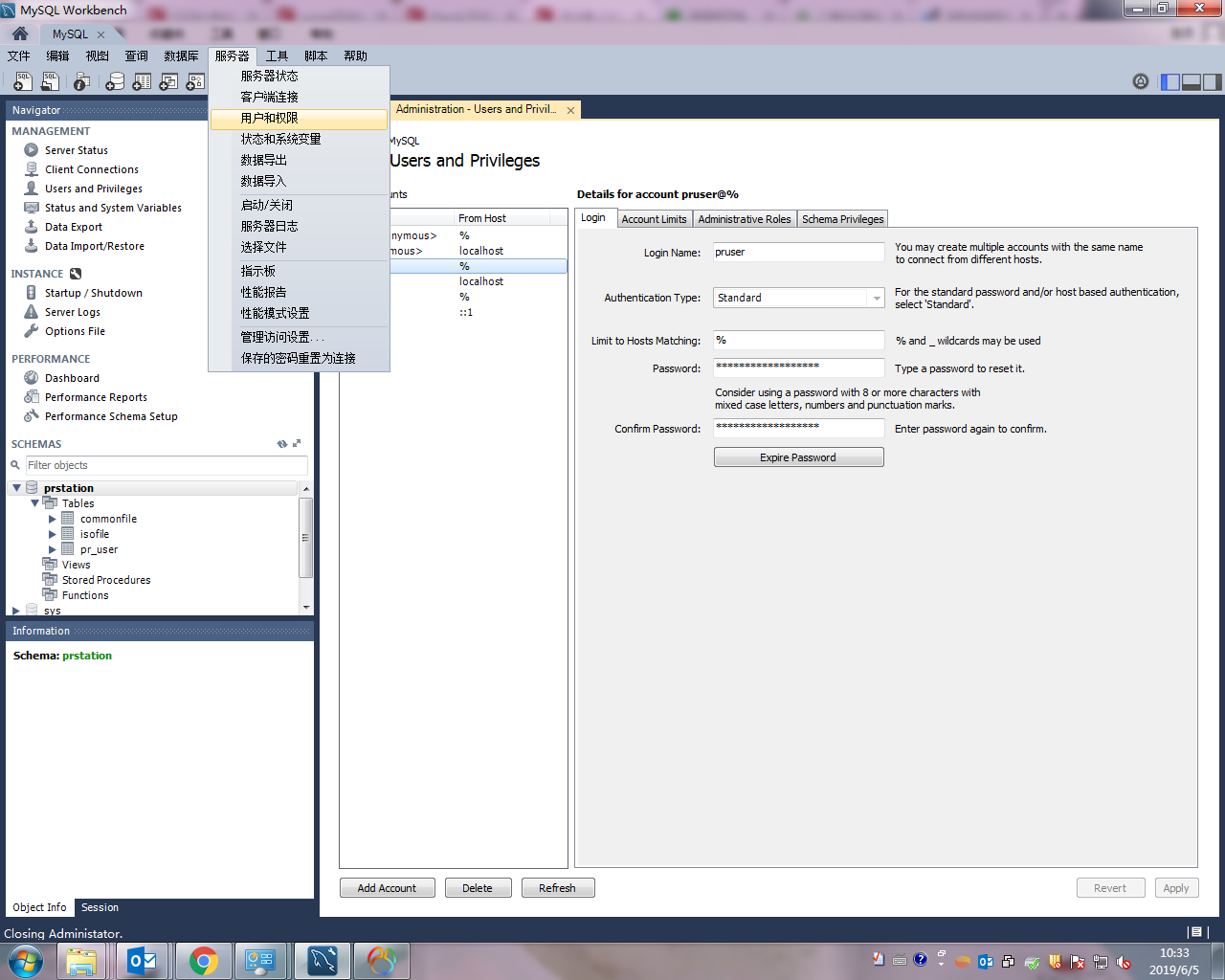
Task: Expand the sys schema
Action: point(16,611)
